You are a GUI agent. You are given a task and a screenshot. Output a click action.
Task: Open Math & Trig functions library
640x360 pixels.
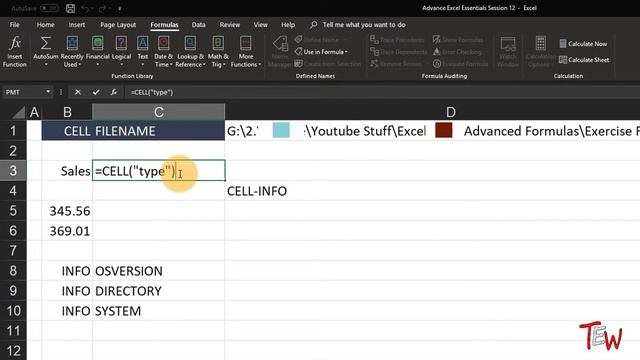(x=218, y=51)
